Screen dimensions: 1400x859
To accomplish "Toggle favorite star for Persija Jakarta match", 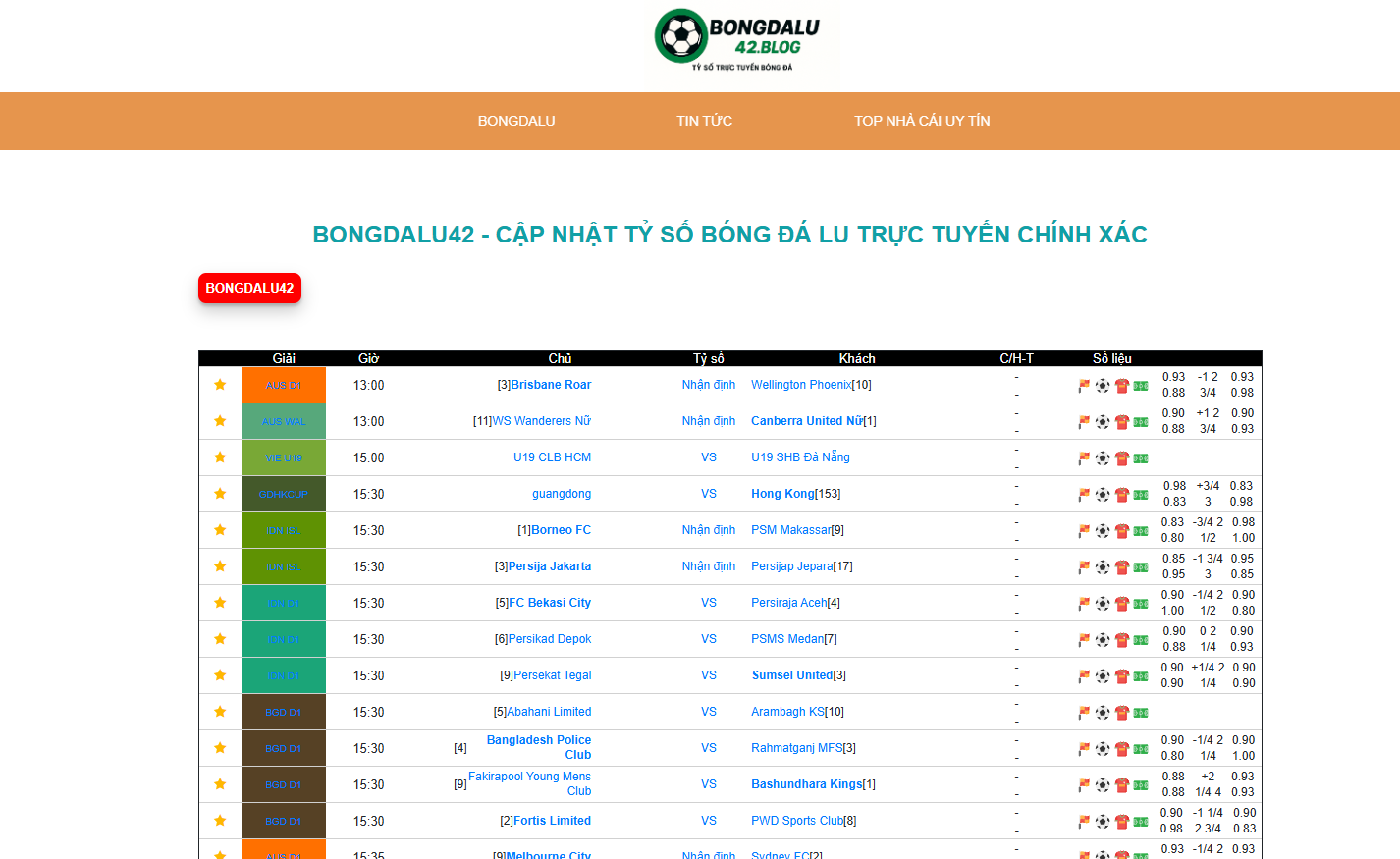I will (220, 566).
